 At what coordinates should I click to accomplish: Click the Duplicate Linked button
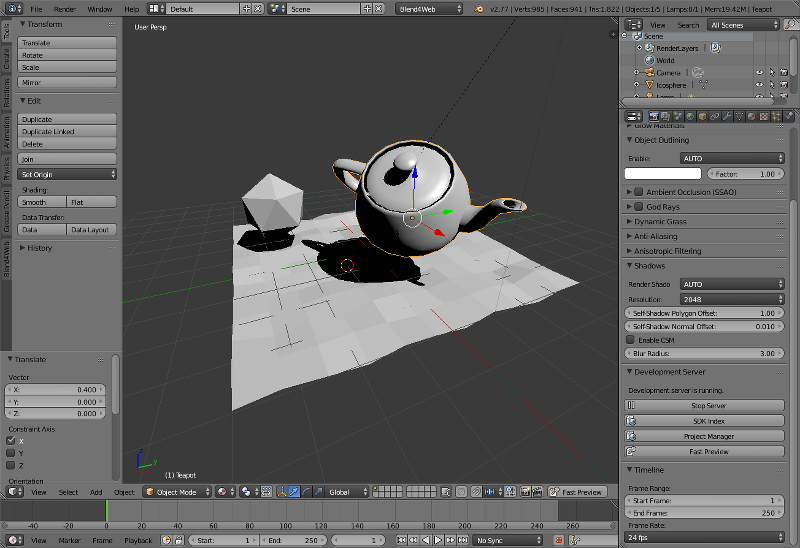click(x=67, y=132)
